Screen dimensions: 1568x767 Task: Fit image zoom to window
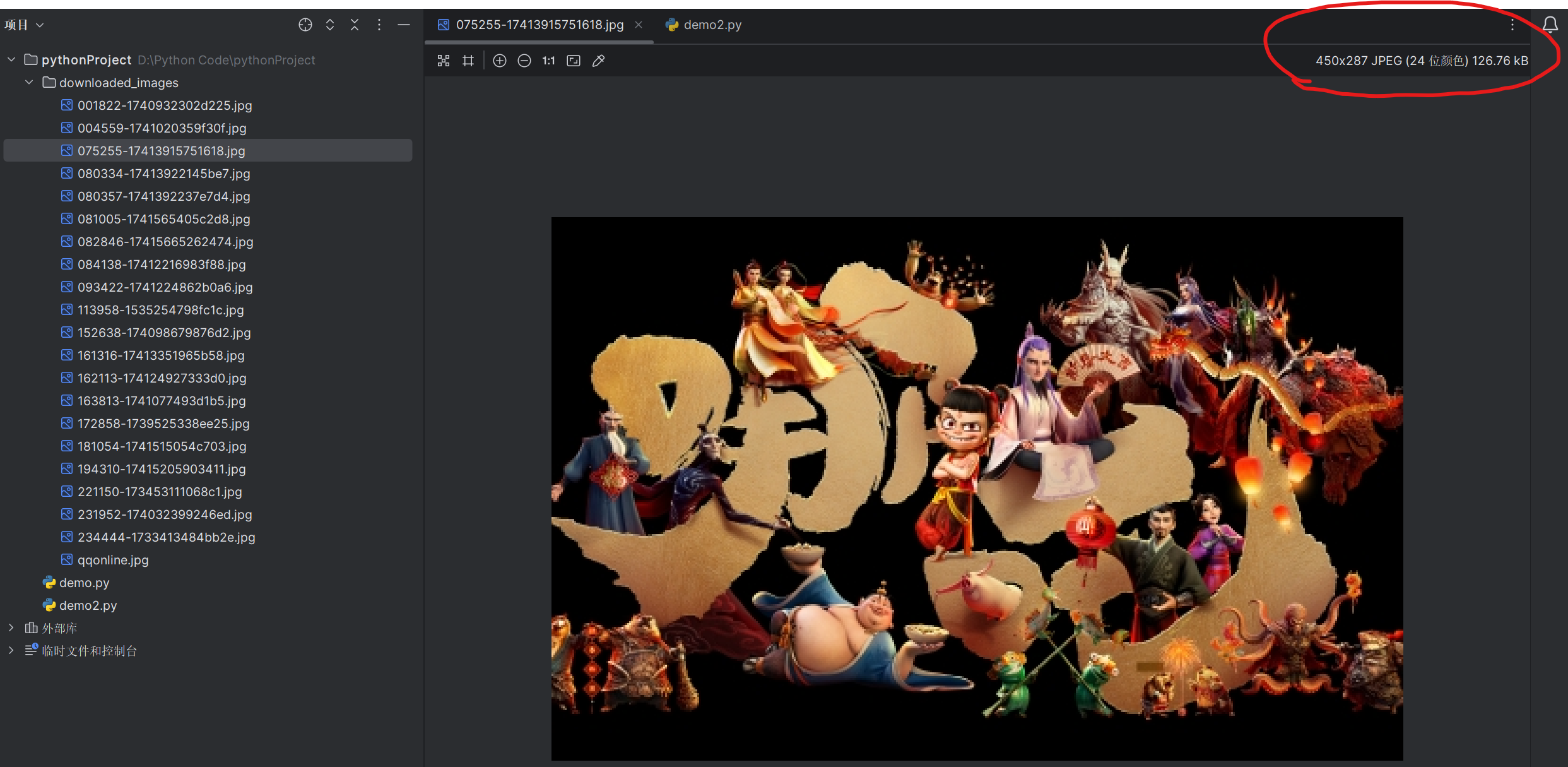click(x=574, y=61)
